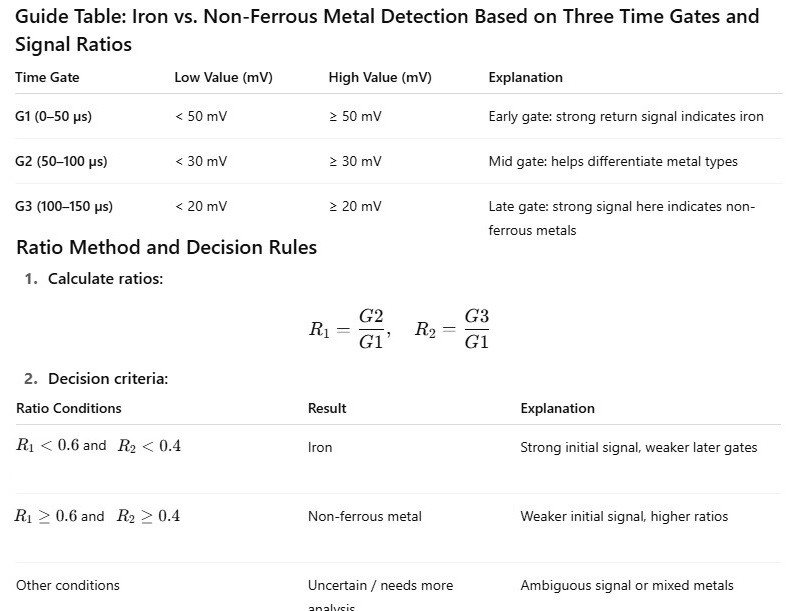Screen dimensions: 805x611
Task: Click the R1 = G2/G1 formula
Action: coord(348,329)
